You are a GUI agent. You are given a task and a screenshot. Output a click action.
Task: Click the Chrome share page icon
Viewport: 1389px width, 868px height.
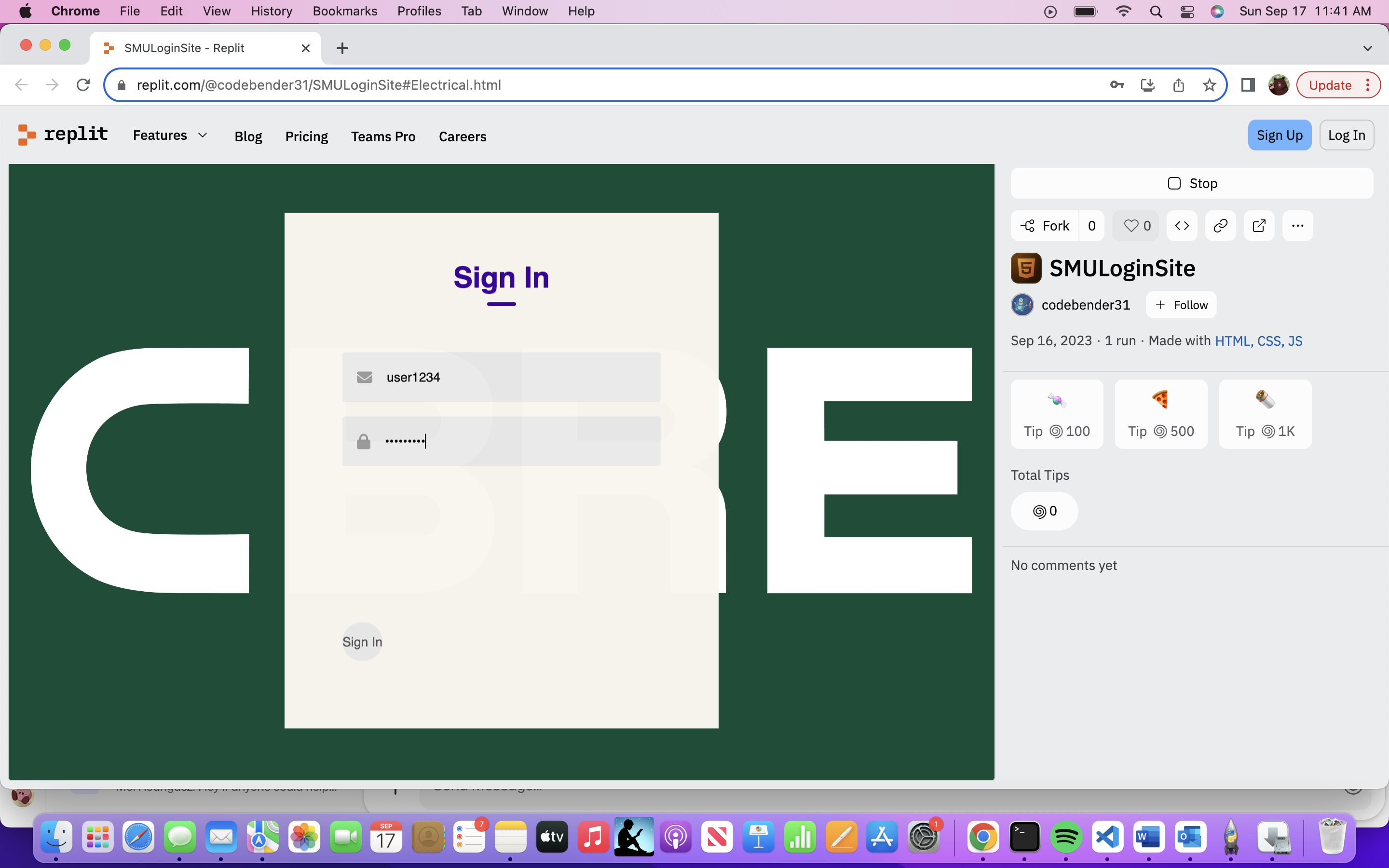[1178, 85]
